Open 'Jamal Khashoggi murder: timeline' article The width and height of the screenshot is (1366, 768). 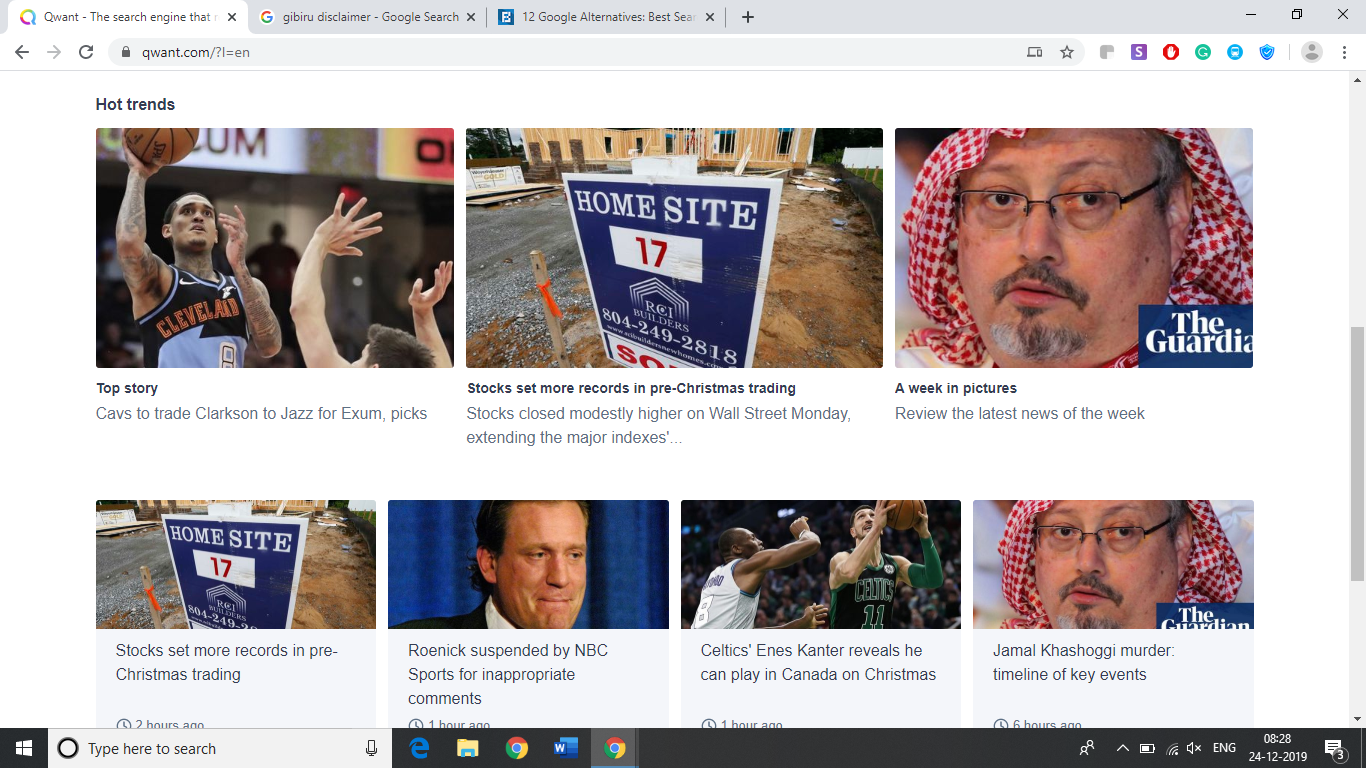coord(1084,662)
